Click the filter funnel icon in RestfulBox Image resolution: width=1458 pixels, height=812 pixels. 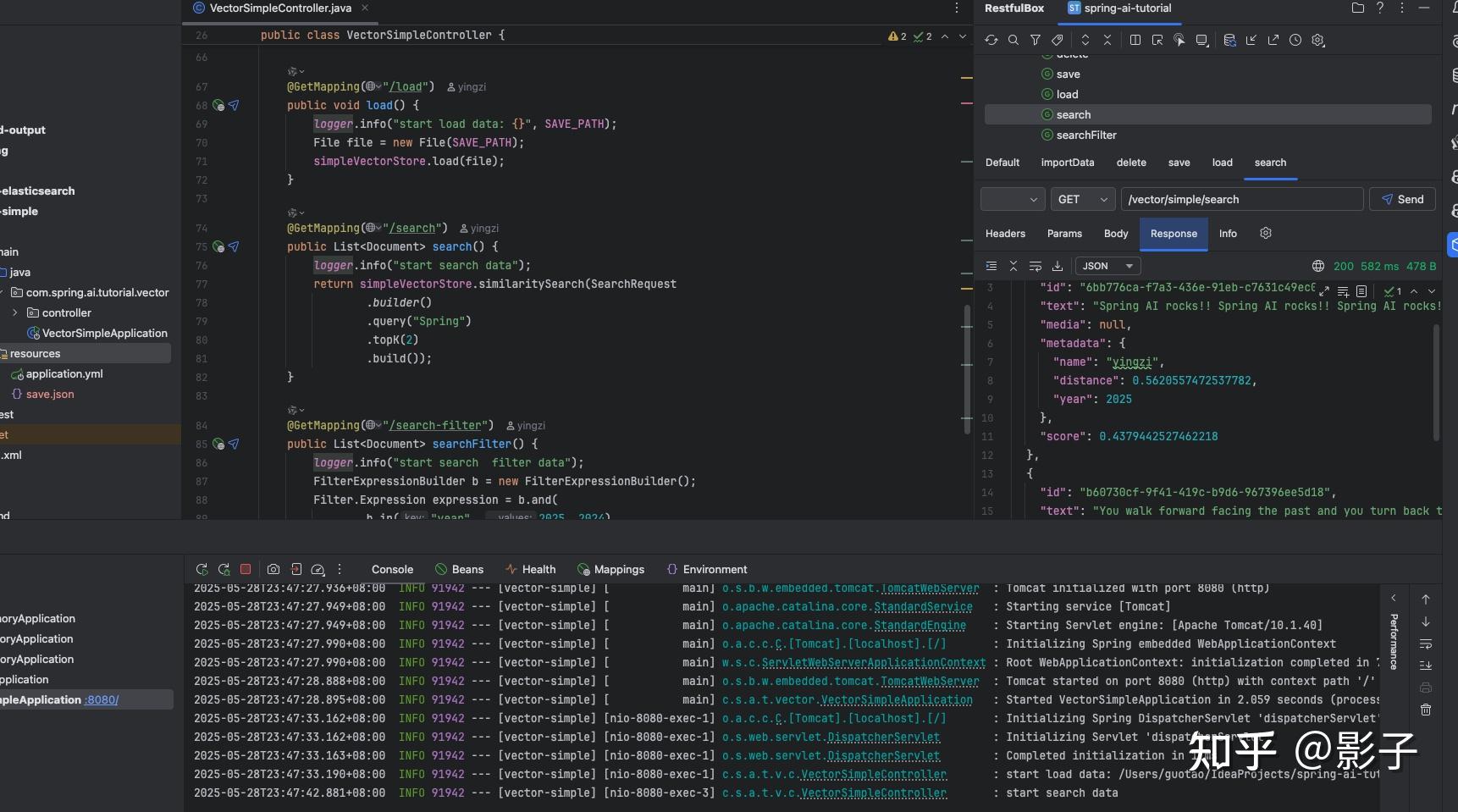click(x=1035, y=40)
